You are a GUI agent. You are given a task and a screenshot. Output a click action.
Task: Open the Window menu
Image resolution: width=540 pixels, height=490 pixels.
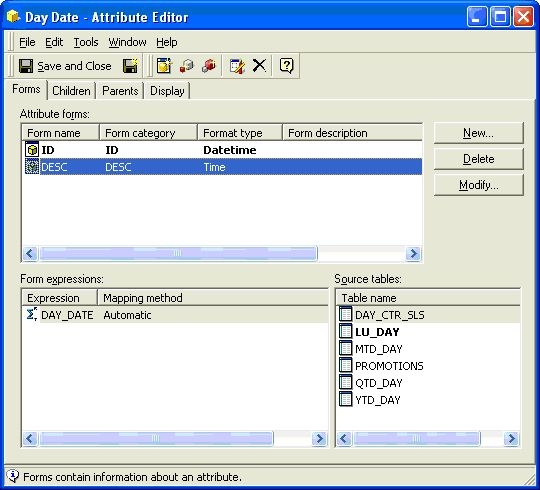pyautogui.click(x=127, y=42)
